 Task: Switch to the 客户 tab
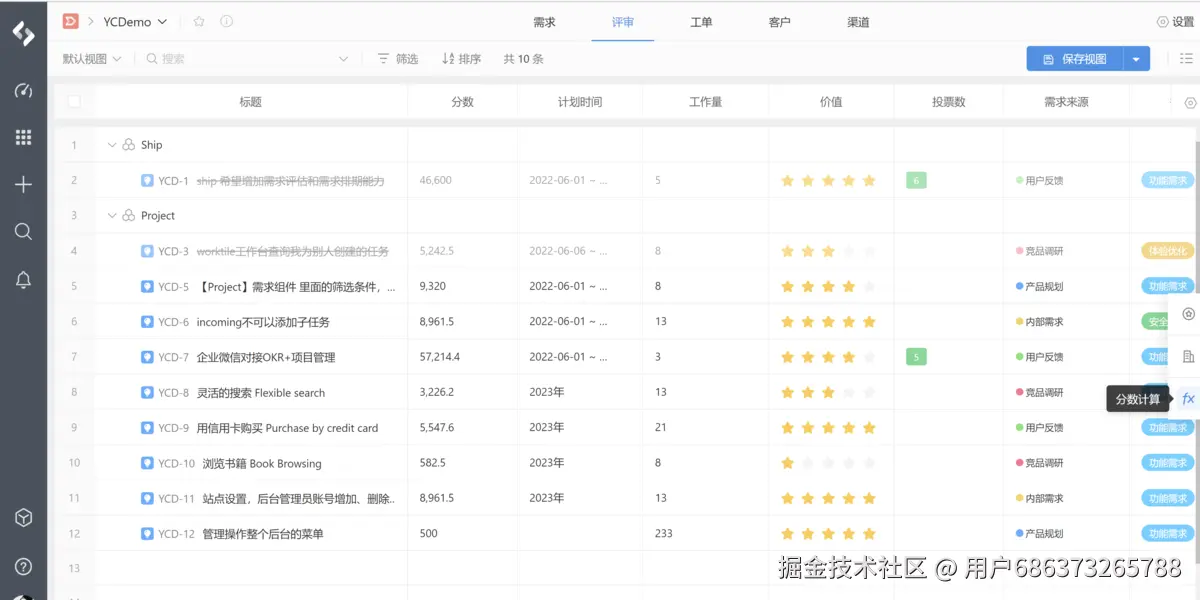(x=779, y=22)
